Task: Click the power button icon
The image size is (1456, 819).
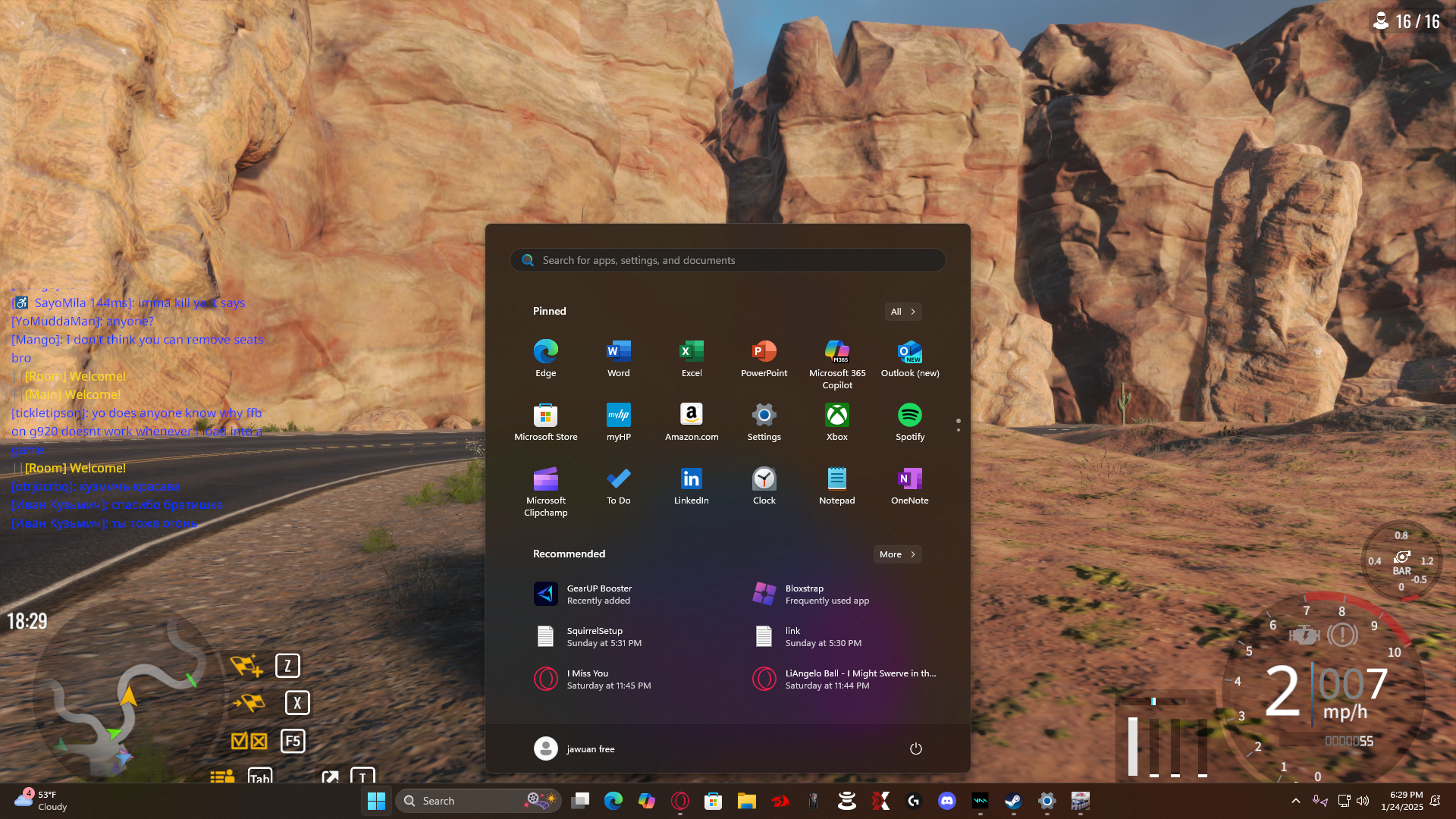Action: click(x=915, y=748)
